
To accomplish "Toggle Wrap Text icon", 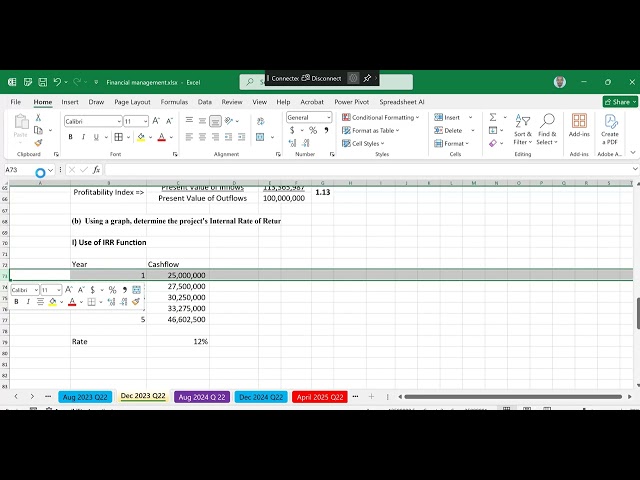I will point(260,121).
